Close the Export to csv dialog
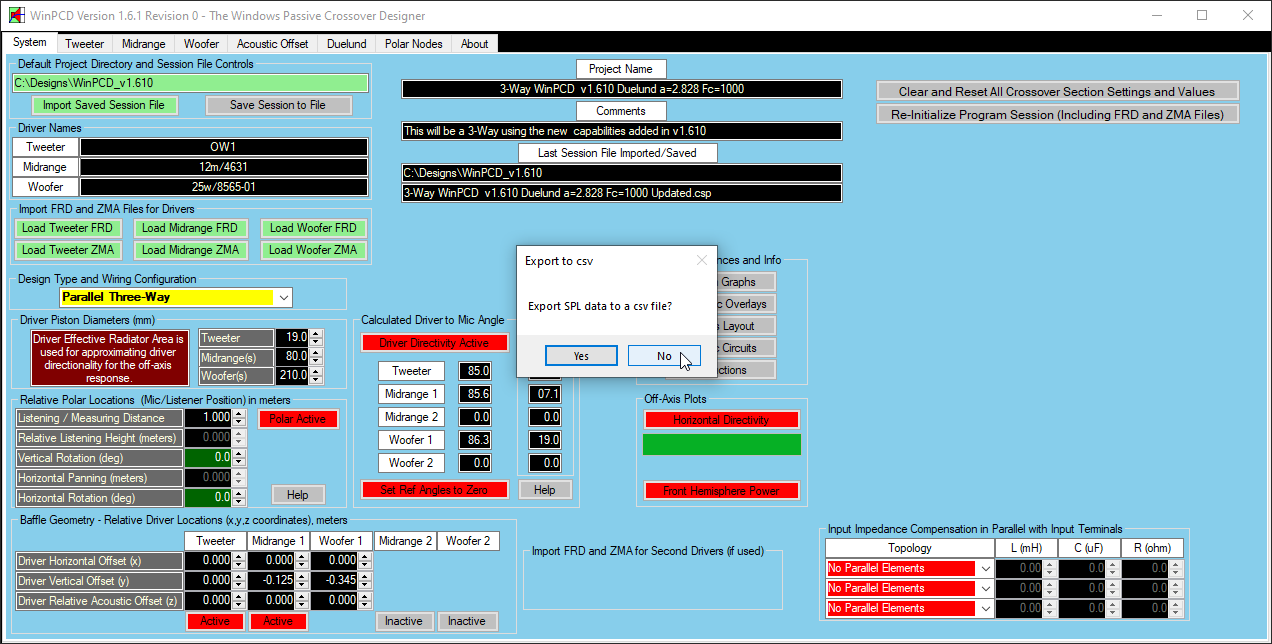 pyautogui.click(x=701, y=261)
